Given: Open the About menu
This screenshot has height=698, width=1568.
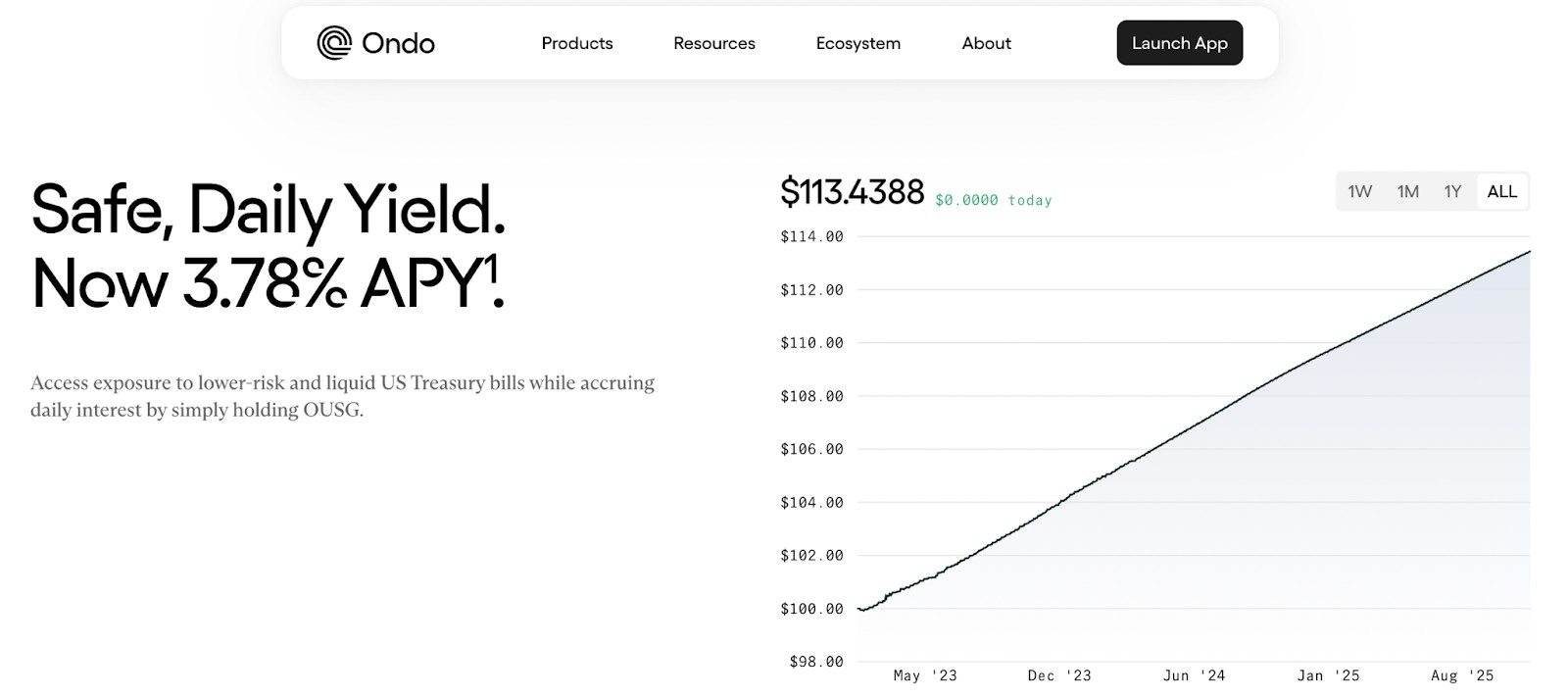Looking at the screenshot, I should [x=986, y=43].
